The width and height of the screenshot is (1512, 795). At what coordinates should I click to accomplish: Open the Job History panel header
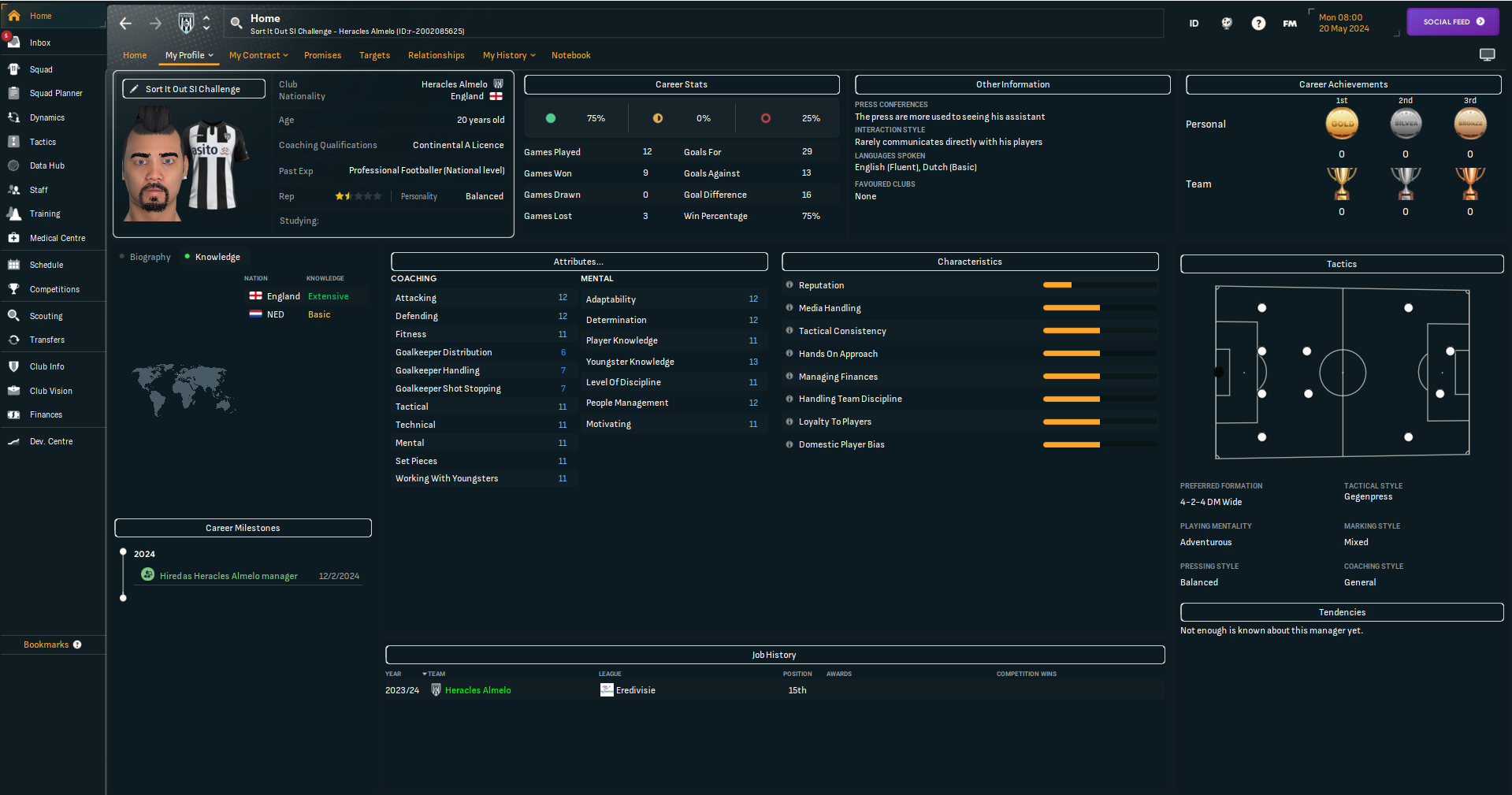[x=775, y=655]
